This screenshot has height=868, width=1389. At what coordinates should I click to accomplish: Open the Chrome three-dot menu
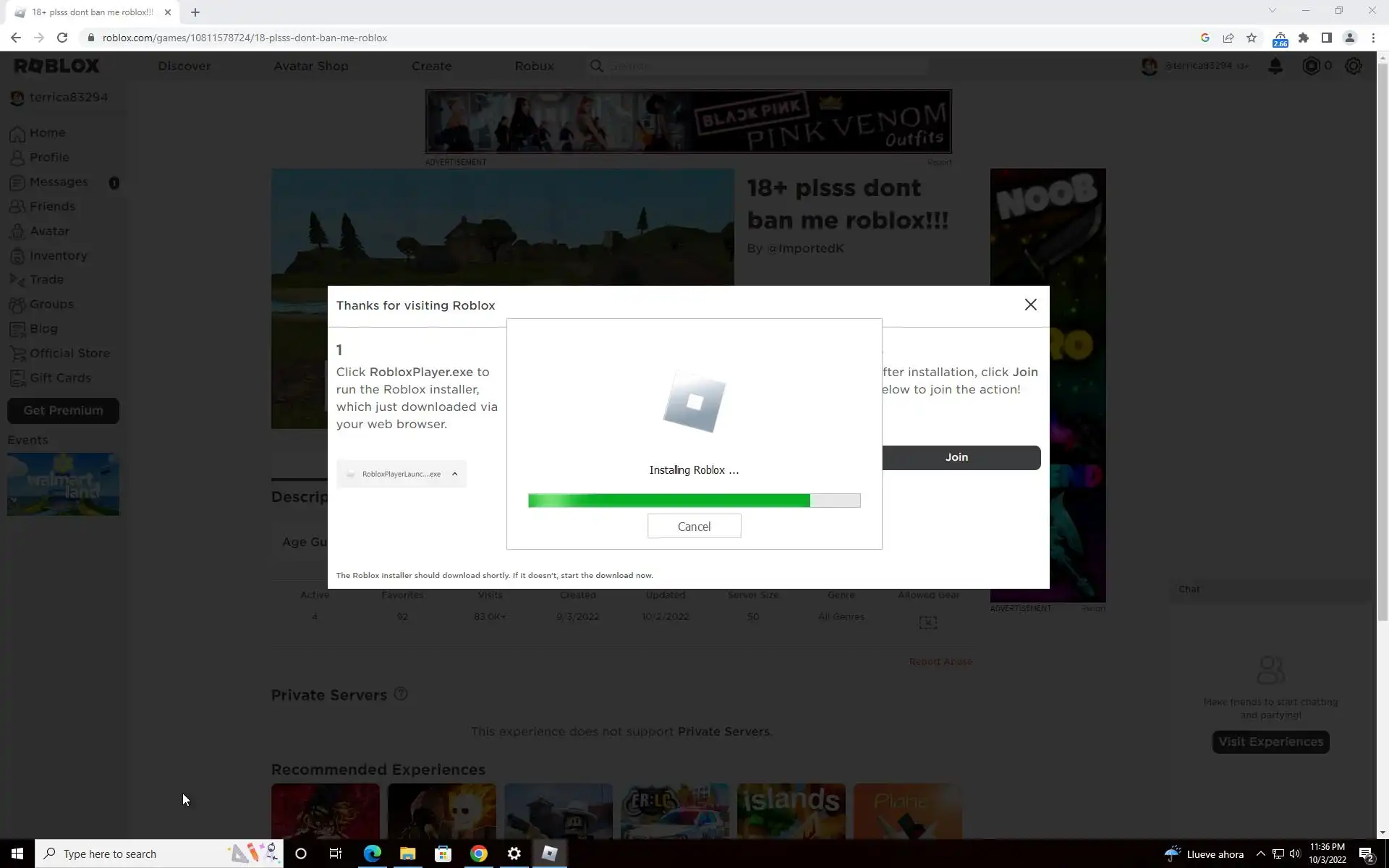tap(1373, 38)
